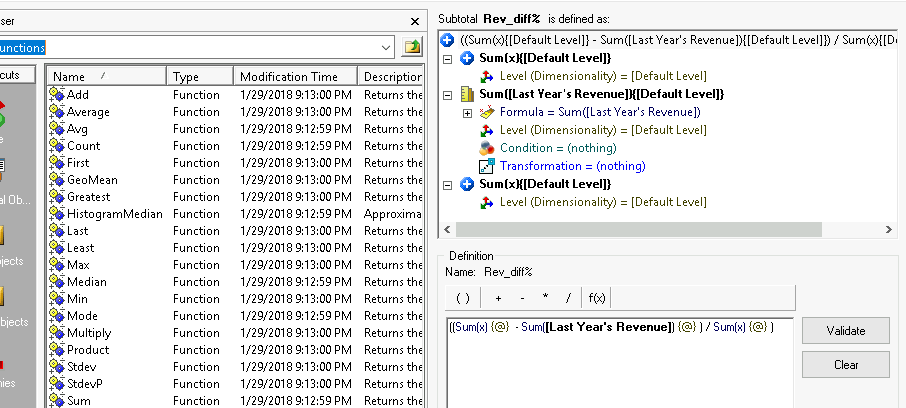
Task: Collapse the last Sum(x){[Default Level]} node
Action: click(447, 184)
